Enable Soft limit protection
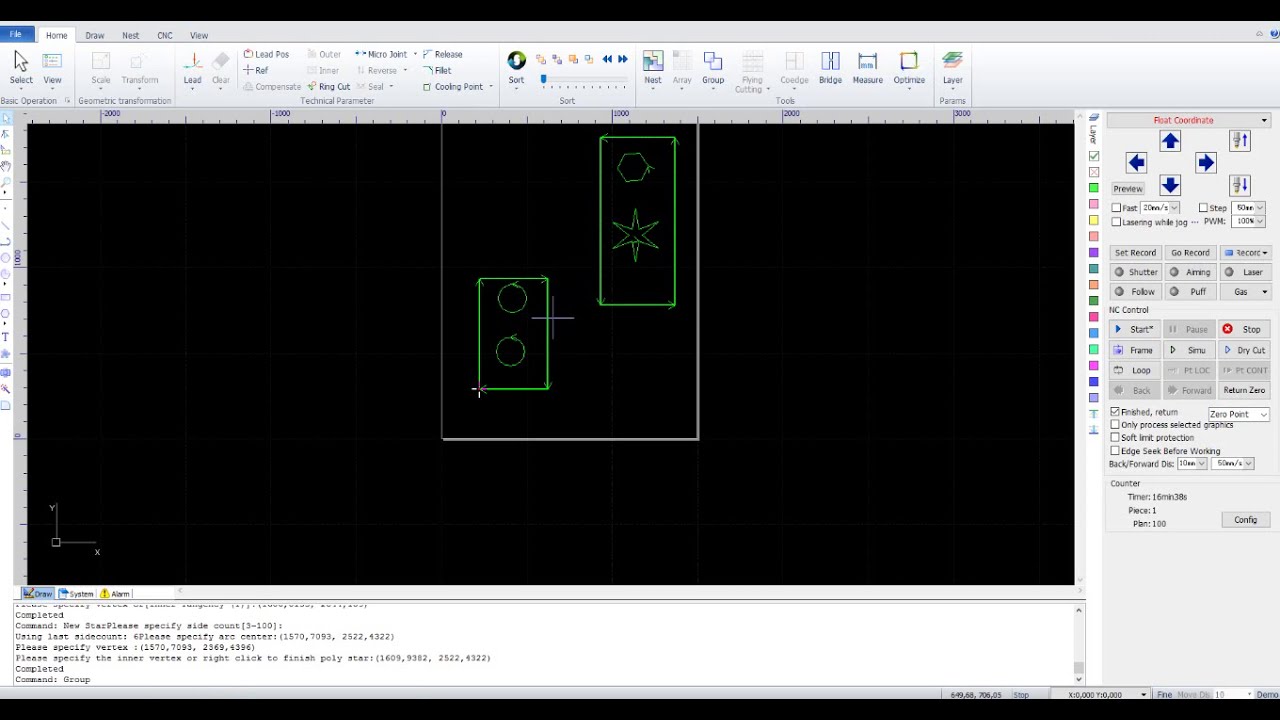The width and height of the screenshot is (1280, 720). (x=1115, y=438)
